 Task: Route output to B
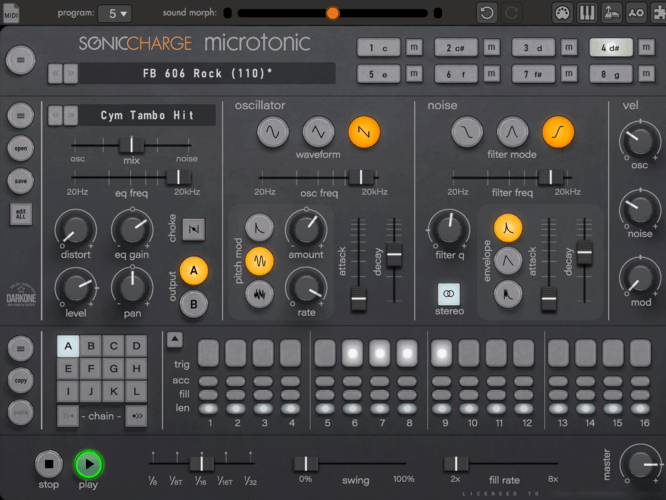coord(194,304)
